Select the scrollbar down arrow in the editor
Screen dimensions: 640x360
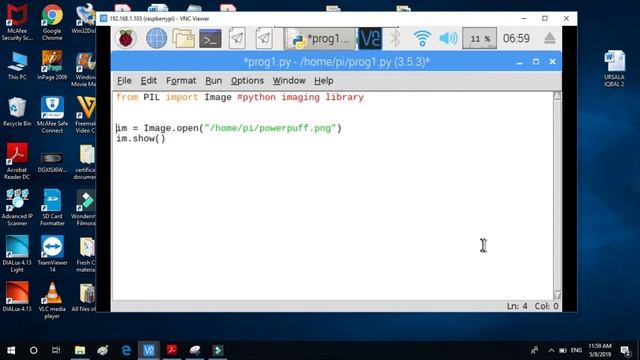click(x=557, y=295)
